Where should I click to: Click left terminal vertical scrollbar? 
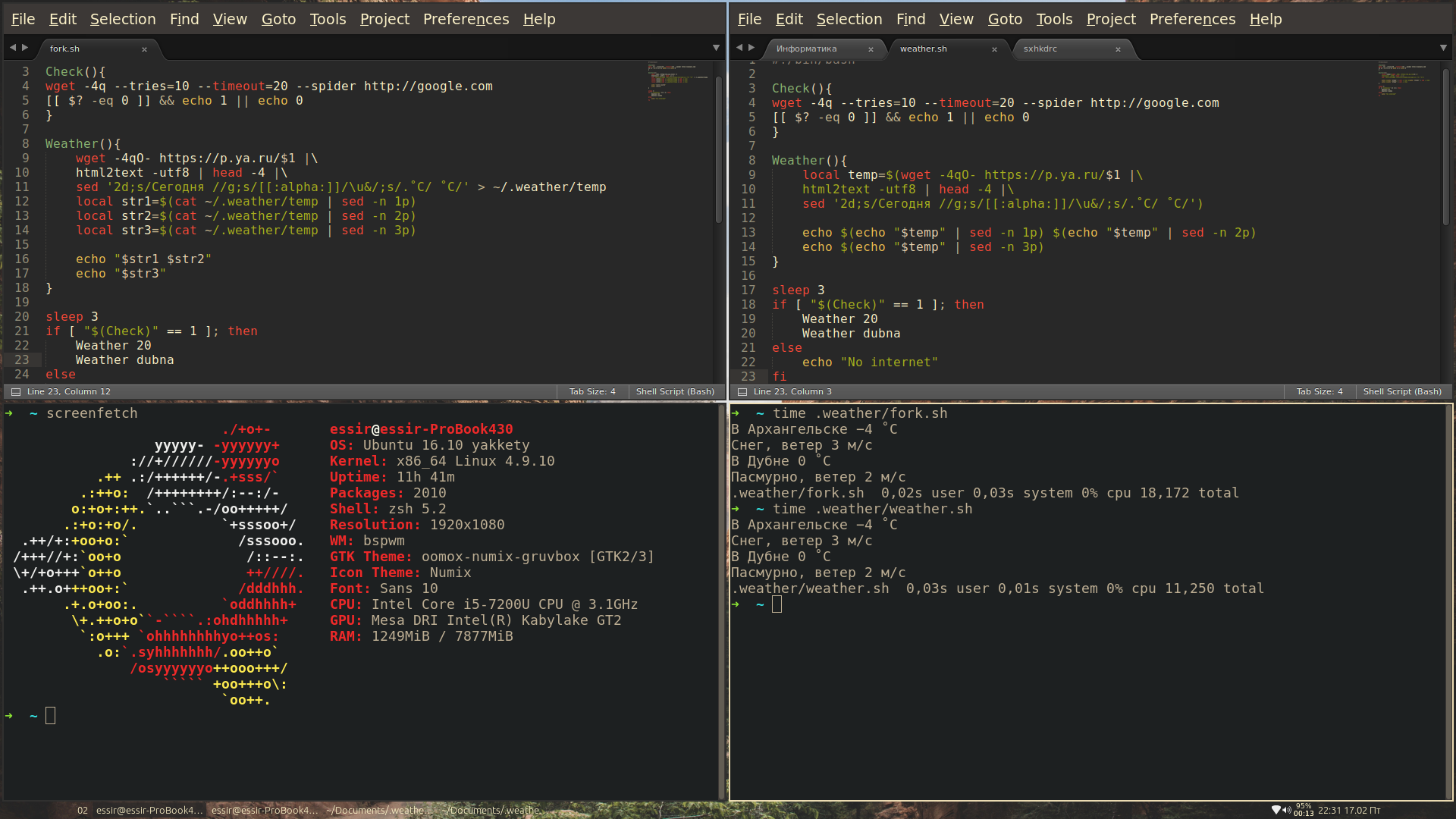pyautogui.click(x=721, y=601)
